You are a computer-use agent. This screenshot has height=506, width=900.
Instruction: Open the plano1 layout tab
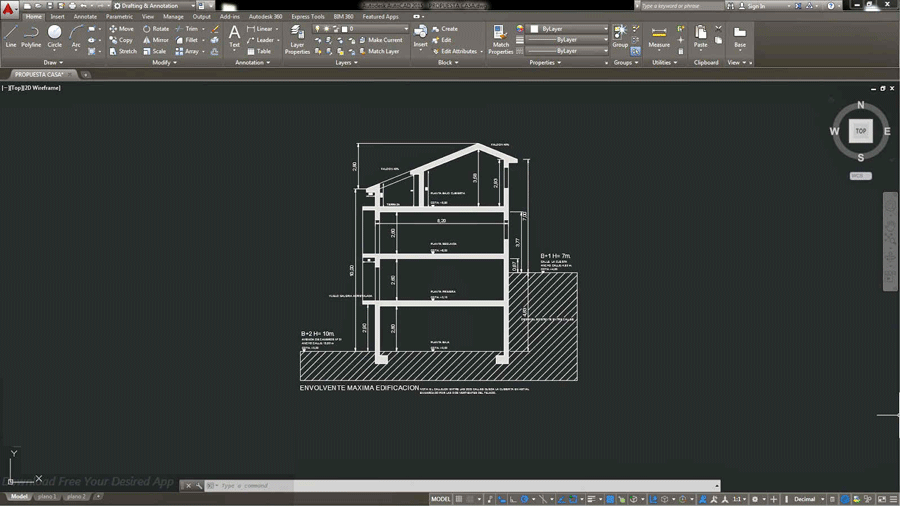pos(46,496)
